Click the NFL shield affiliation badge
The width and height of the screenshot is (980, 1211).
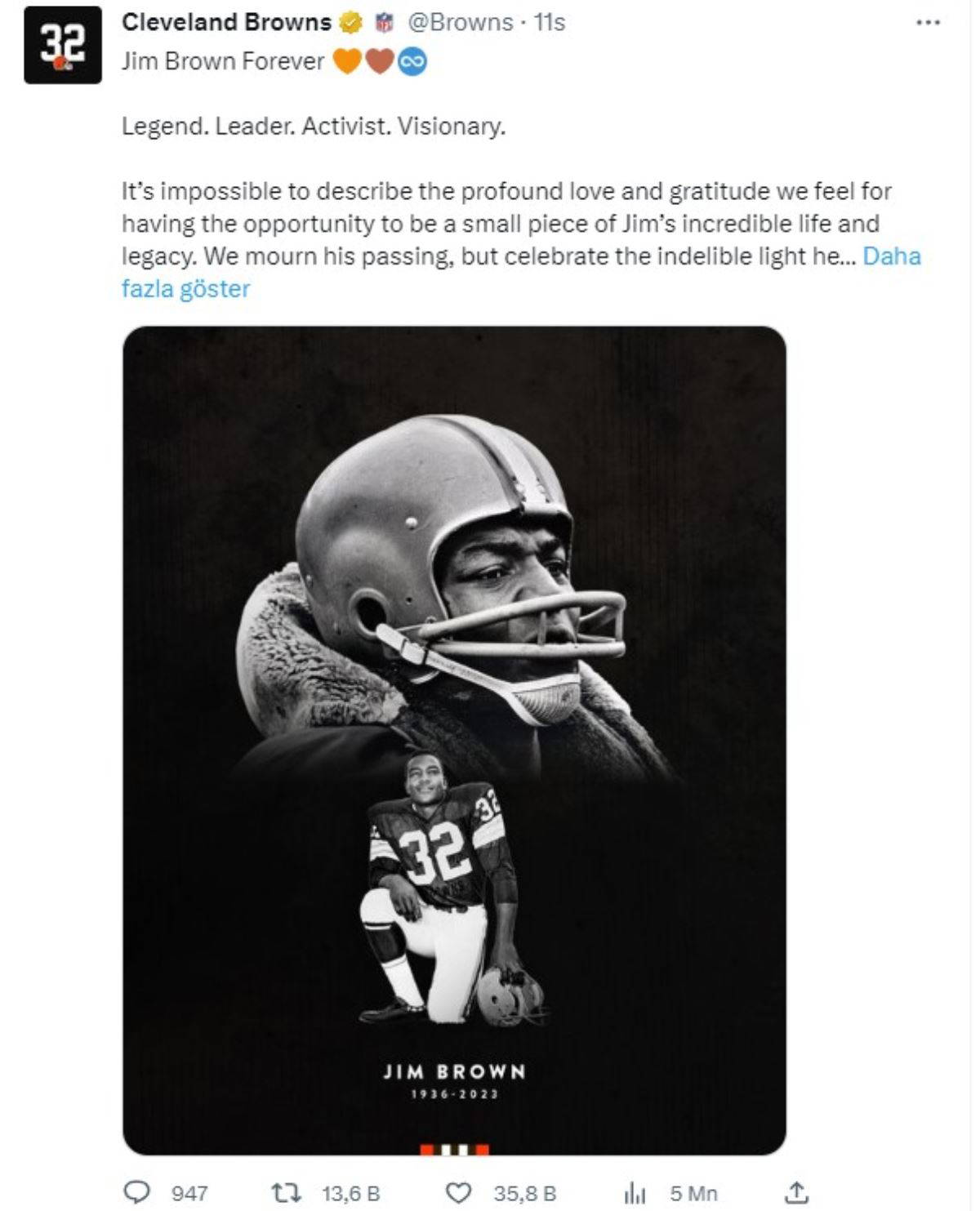384,23
